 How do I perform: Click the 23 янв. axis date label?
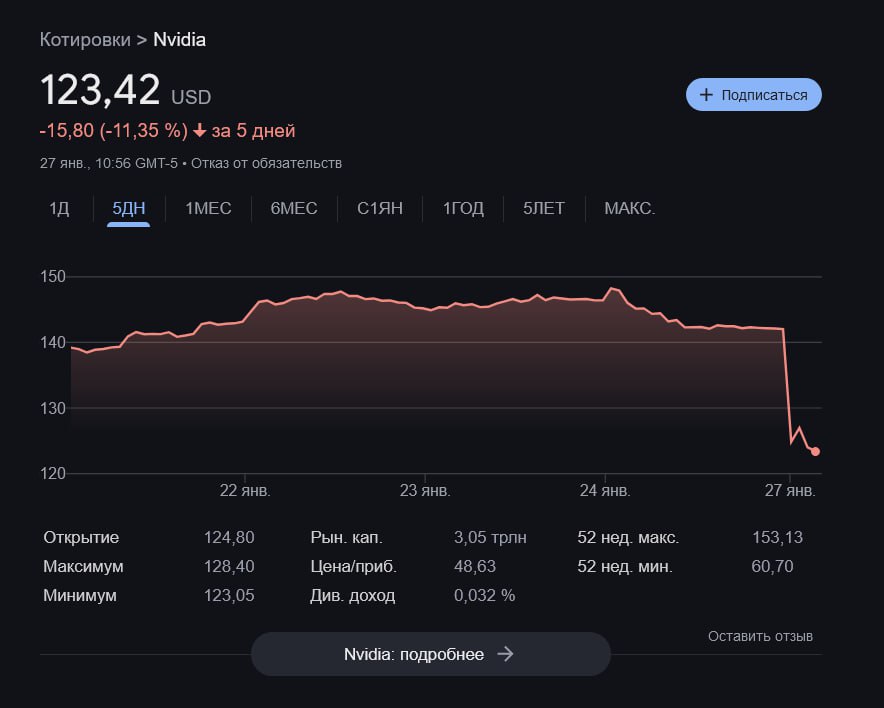pos(425,490)
